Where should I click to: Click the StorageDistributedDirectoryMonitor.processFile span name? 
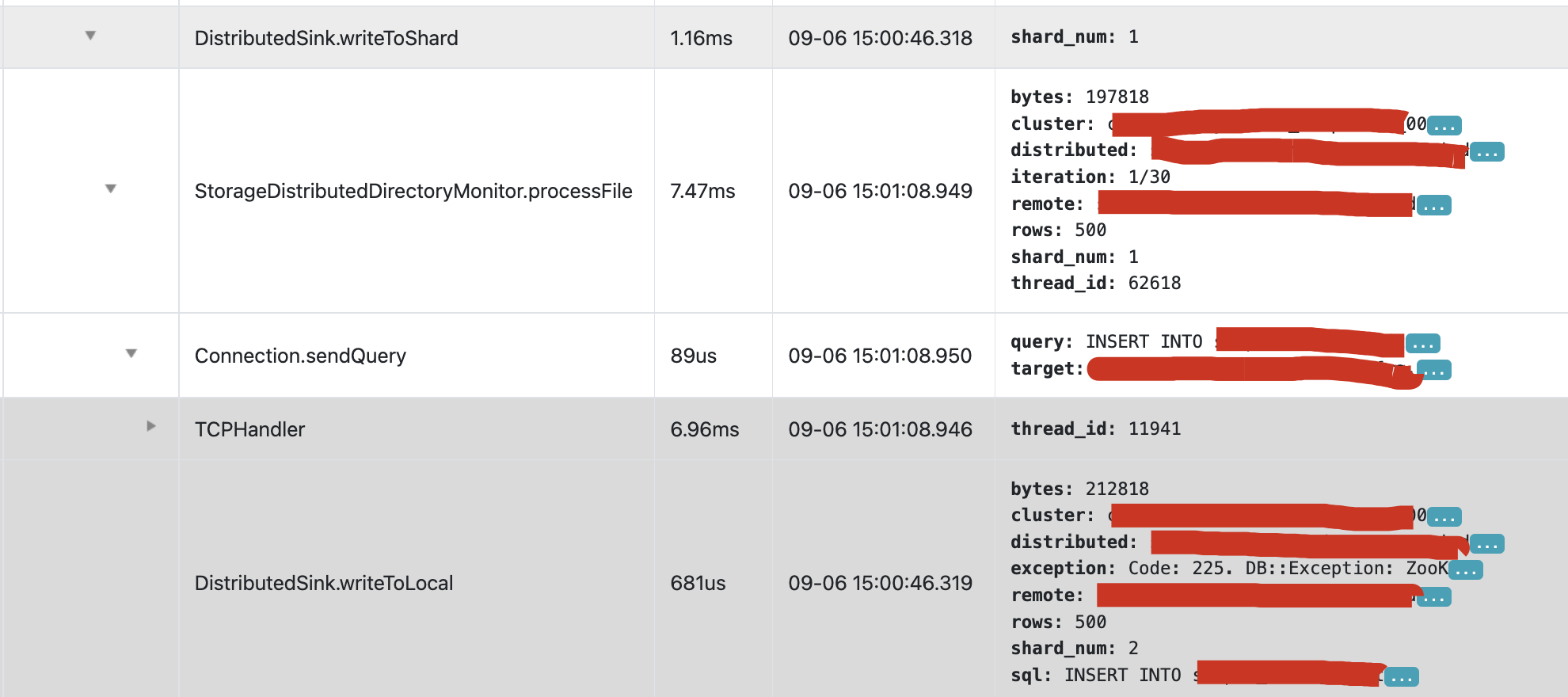point(413,191)
